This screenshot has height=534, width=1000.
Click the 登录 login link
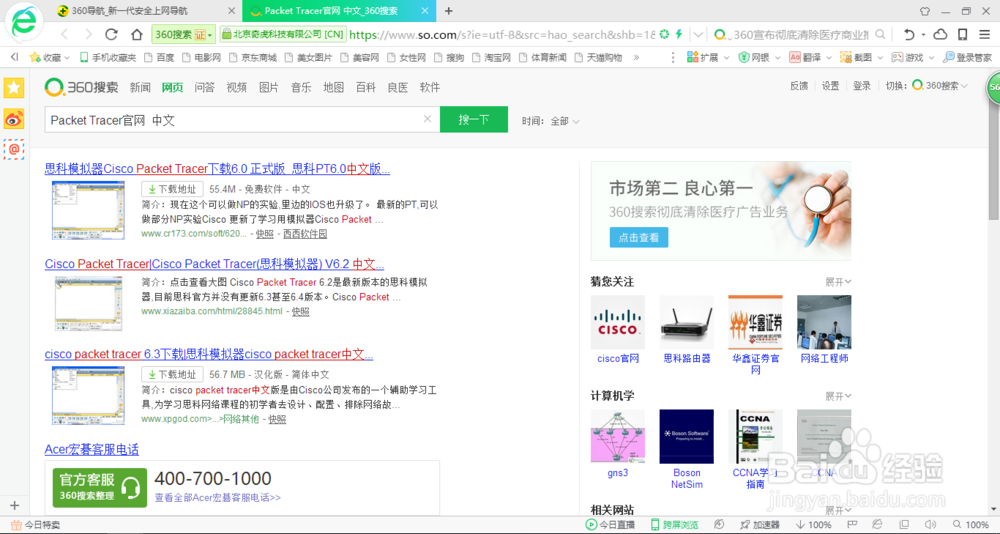[862, 85]
